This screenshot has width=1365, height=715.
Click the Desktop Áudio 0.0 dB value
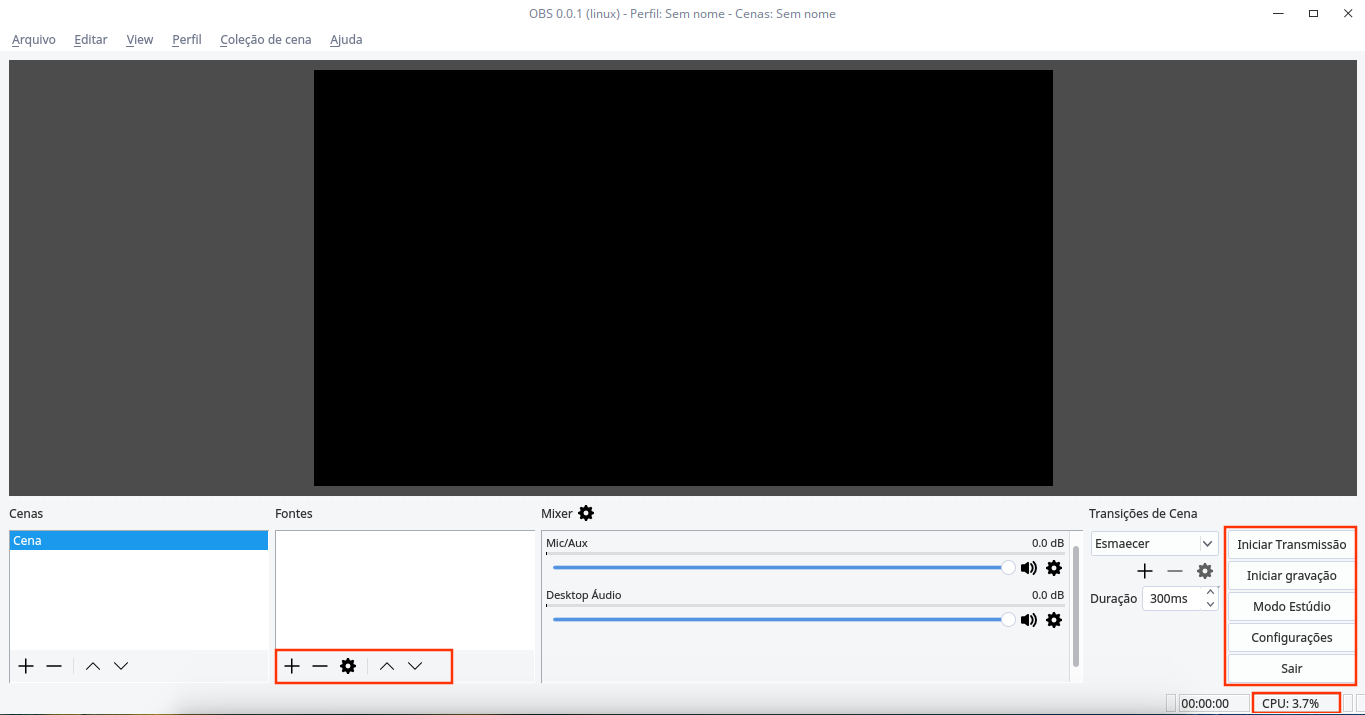click(x=1048, y=595)
